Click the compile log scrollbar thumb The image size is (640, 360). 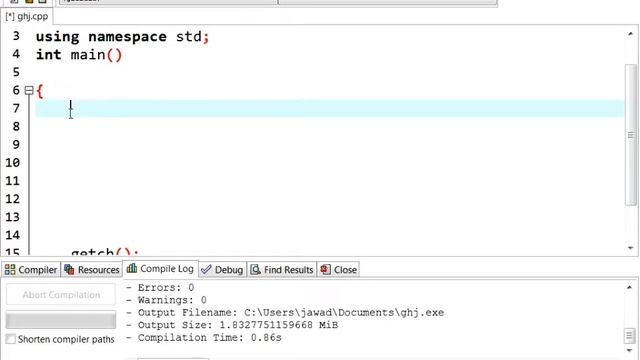629,336
